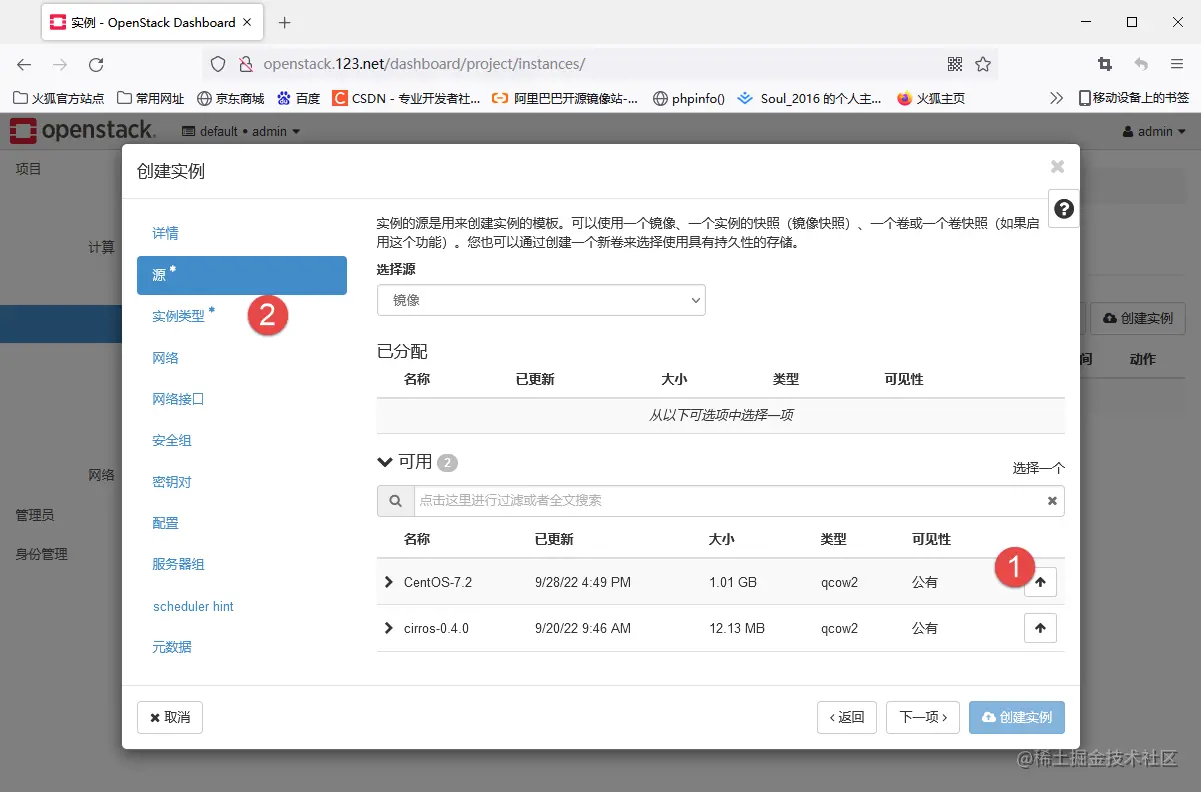Click the shield protection icon in address bar
This screenshot has width=1201, height=792.
[x=216, y=63]
